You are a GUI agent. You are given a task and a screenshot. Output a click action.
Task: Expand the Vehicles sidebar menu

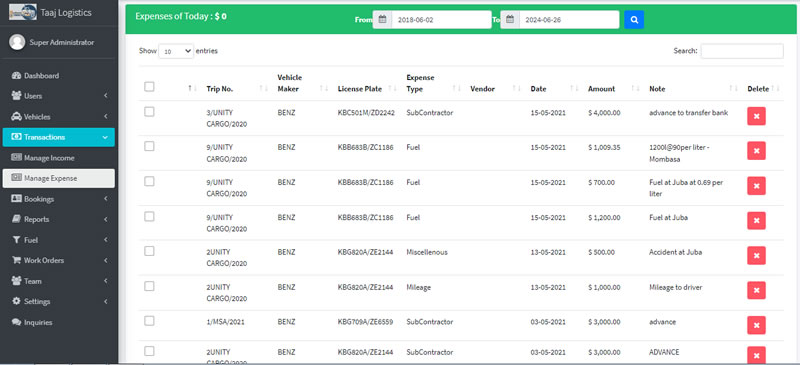pyautogui.click(x=59, y=116)
